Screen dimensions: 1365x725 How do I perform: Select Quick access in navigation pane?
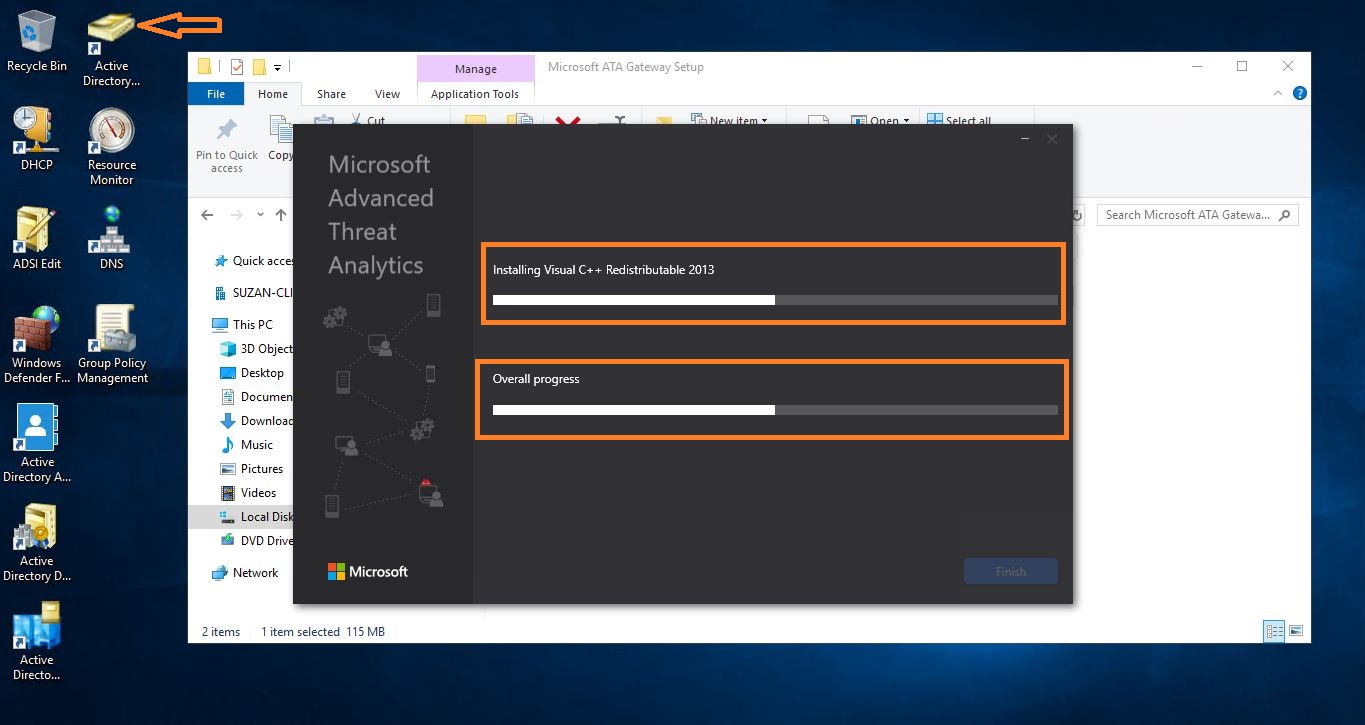coord(252,261)
